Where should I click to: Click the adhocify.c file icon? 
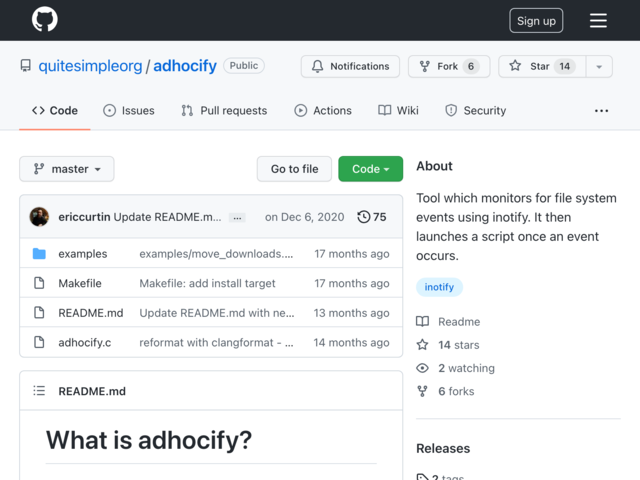coord(39,342)
